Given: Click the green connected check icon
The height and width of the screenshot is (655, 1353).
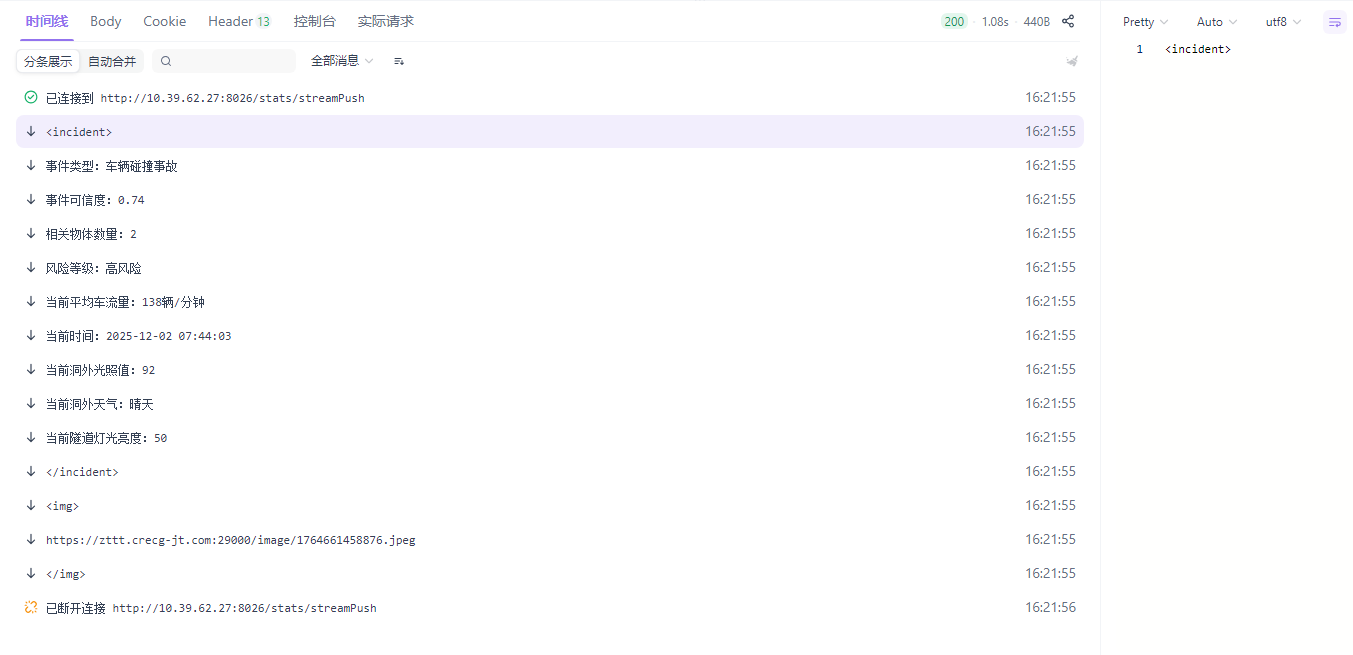Looking at the screenshot, I should pyautogui.click(x=31, y=97).
